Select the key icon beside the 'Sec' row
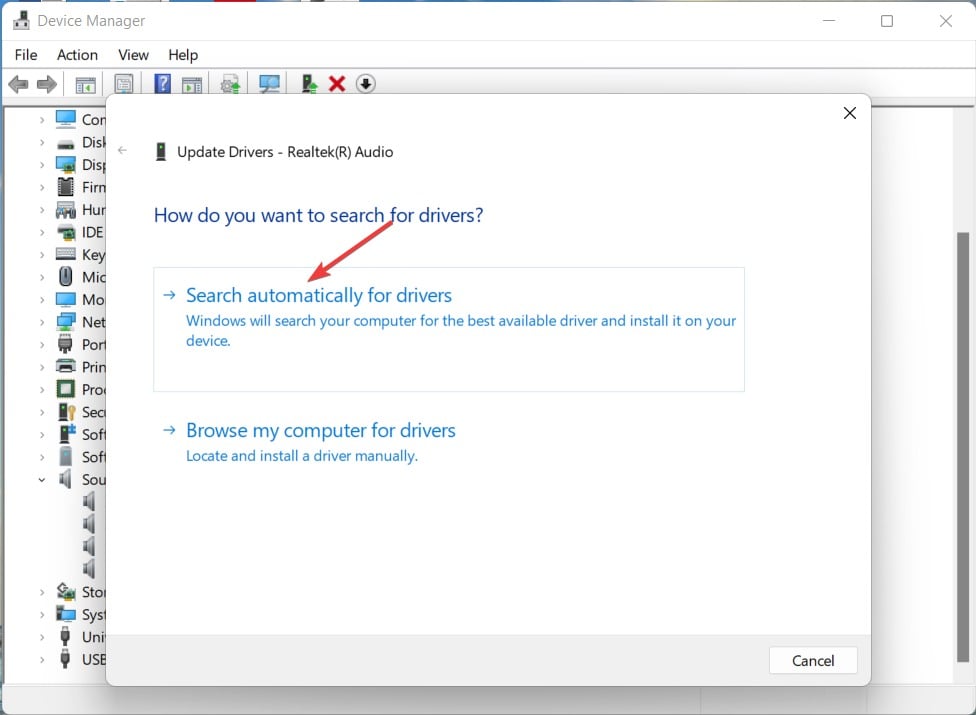The image size is (976, 715). pos(67,412)
